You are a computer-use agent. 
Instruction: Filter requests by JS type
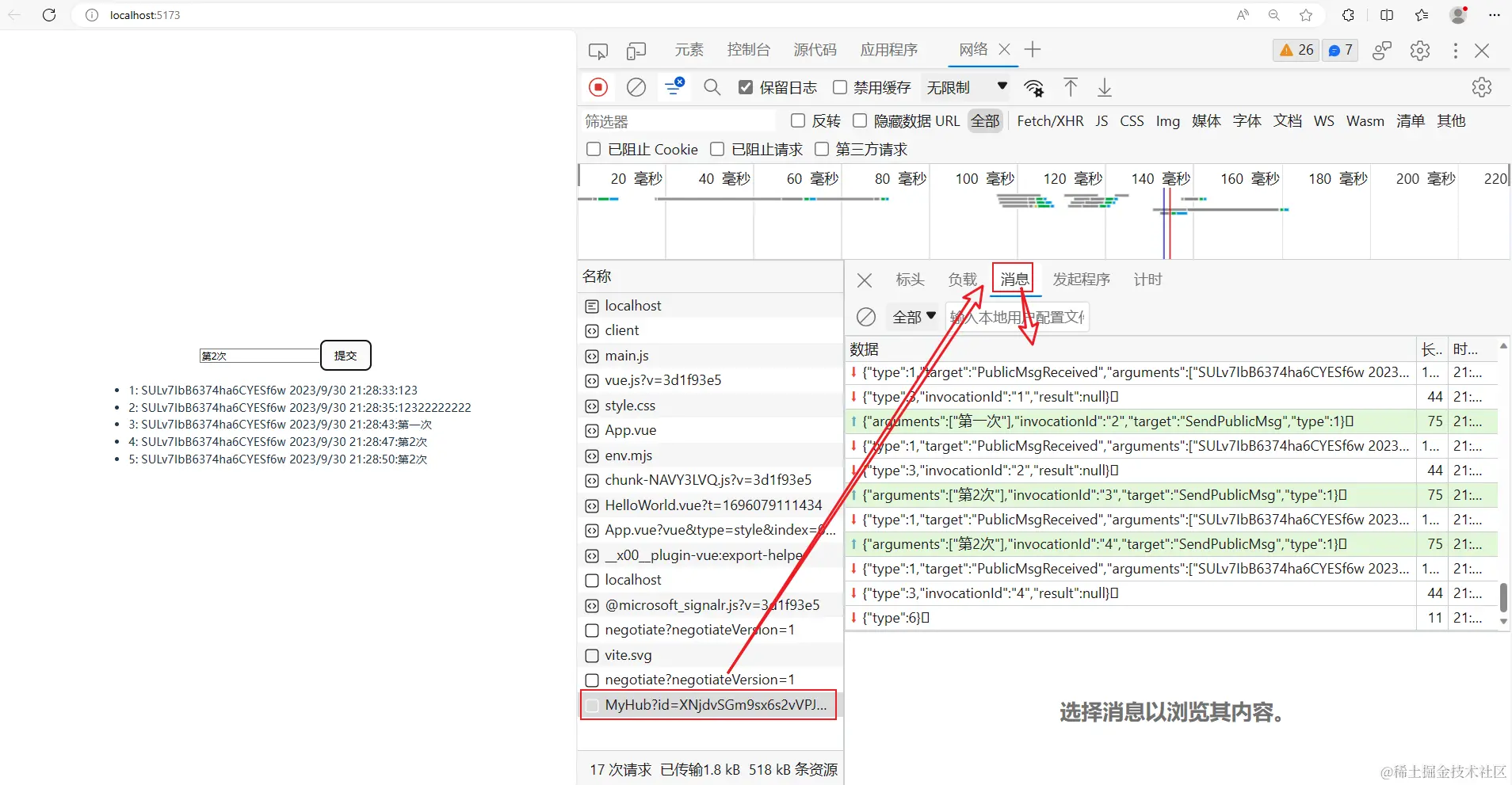[1102, 120]
